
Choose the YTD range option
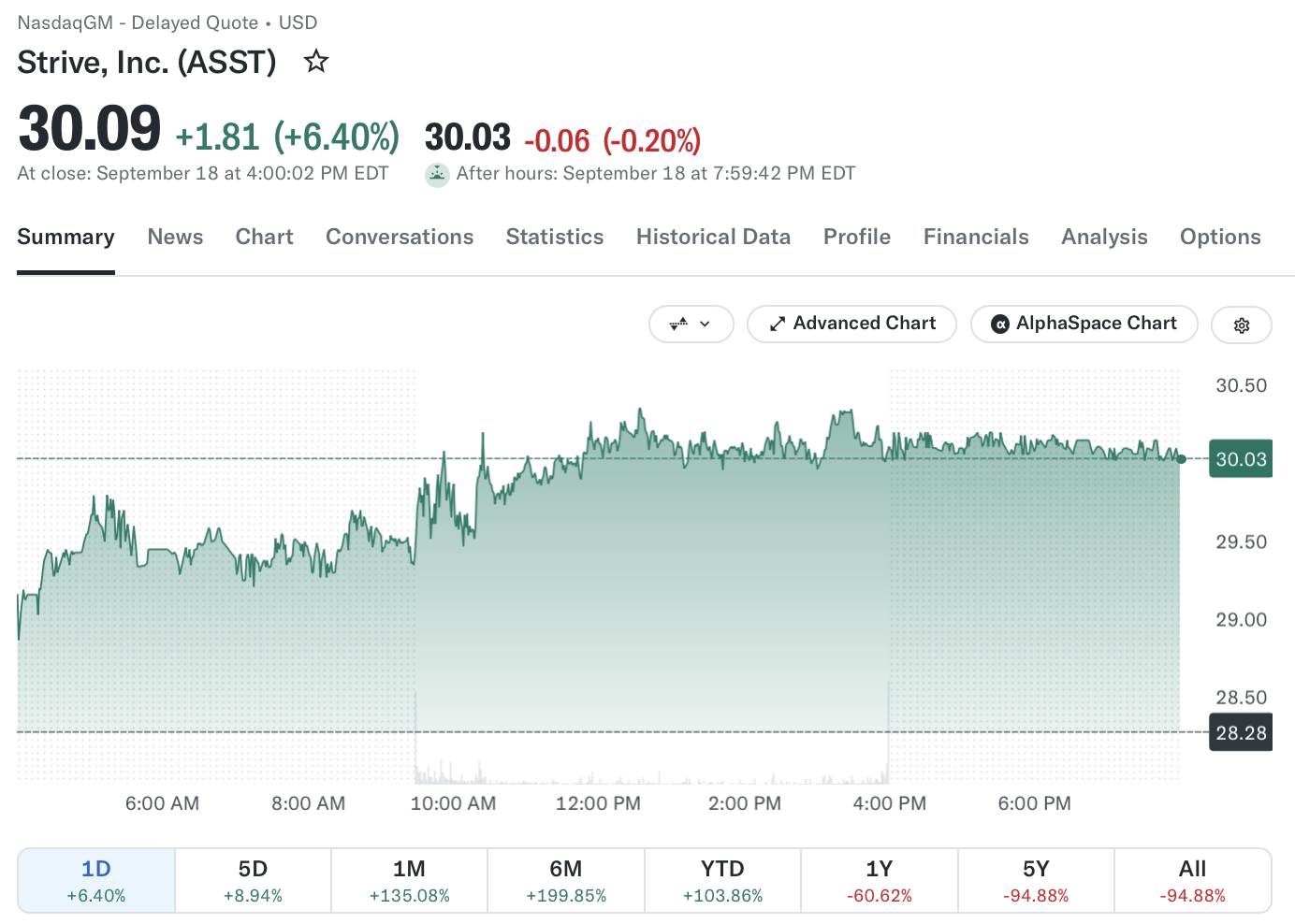[722, 880]
